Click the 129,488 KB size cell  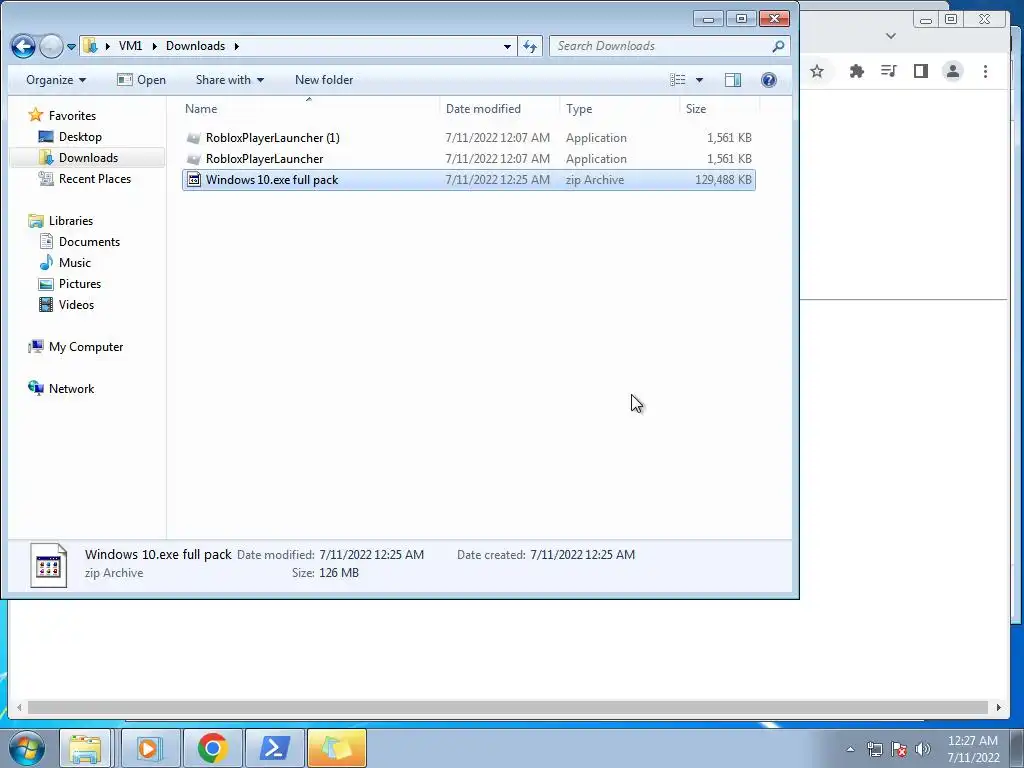pos(723,180)
